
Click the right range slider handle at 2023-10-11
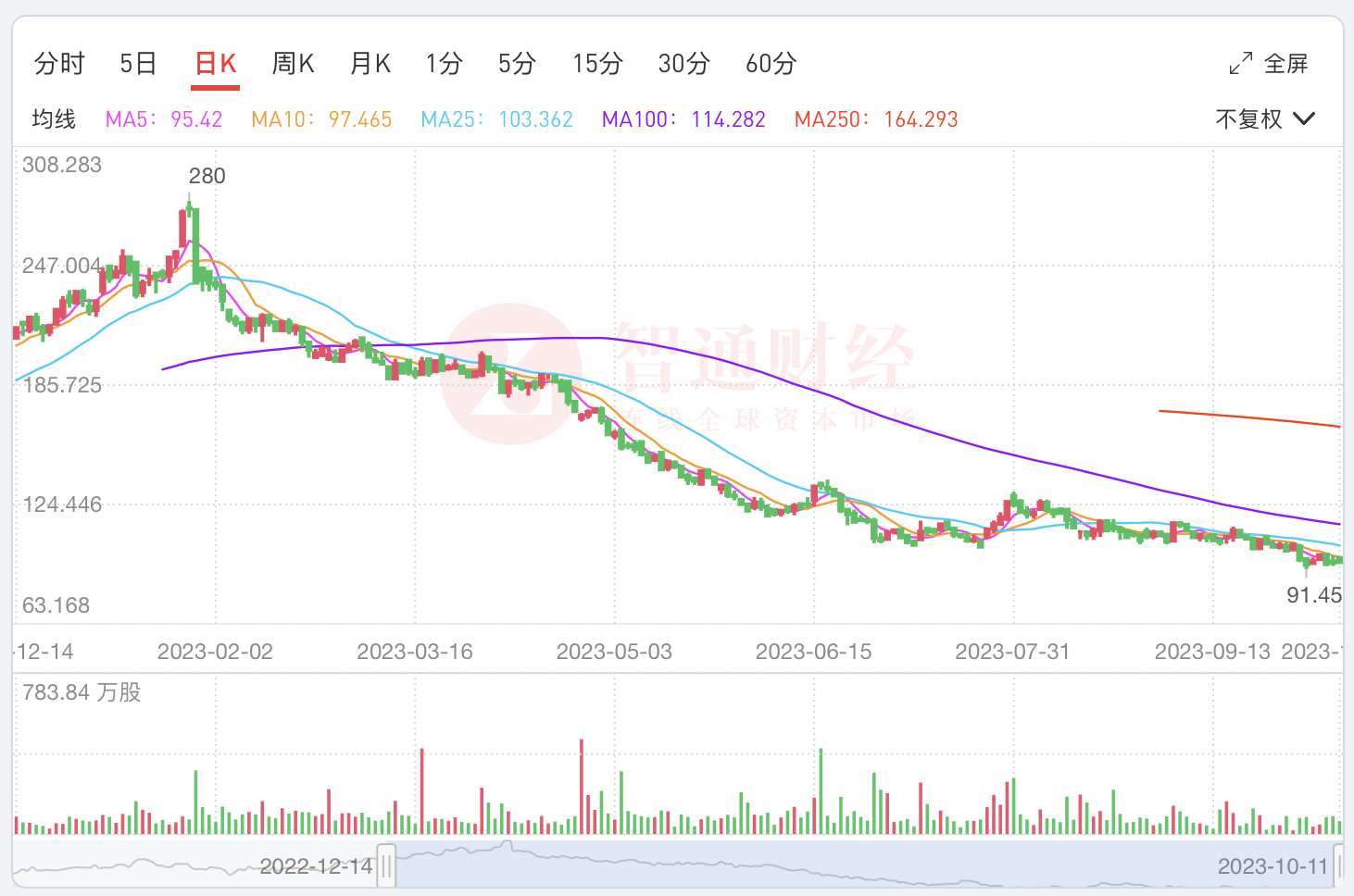(1338, 866)
